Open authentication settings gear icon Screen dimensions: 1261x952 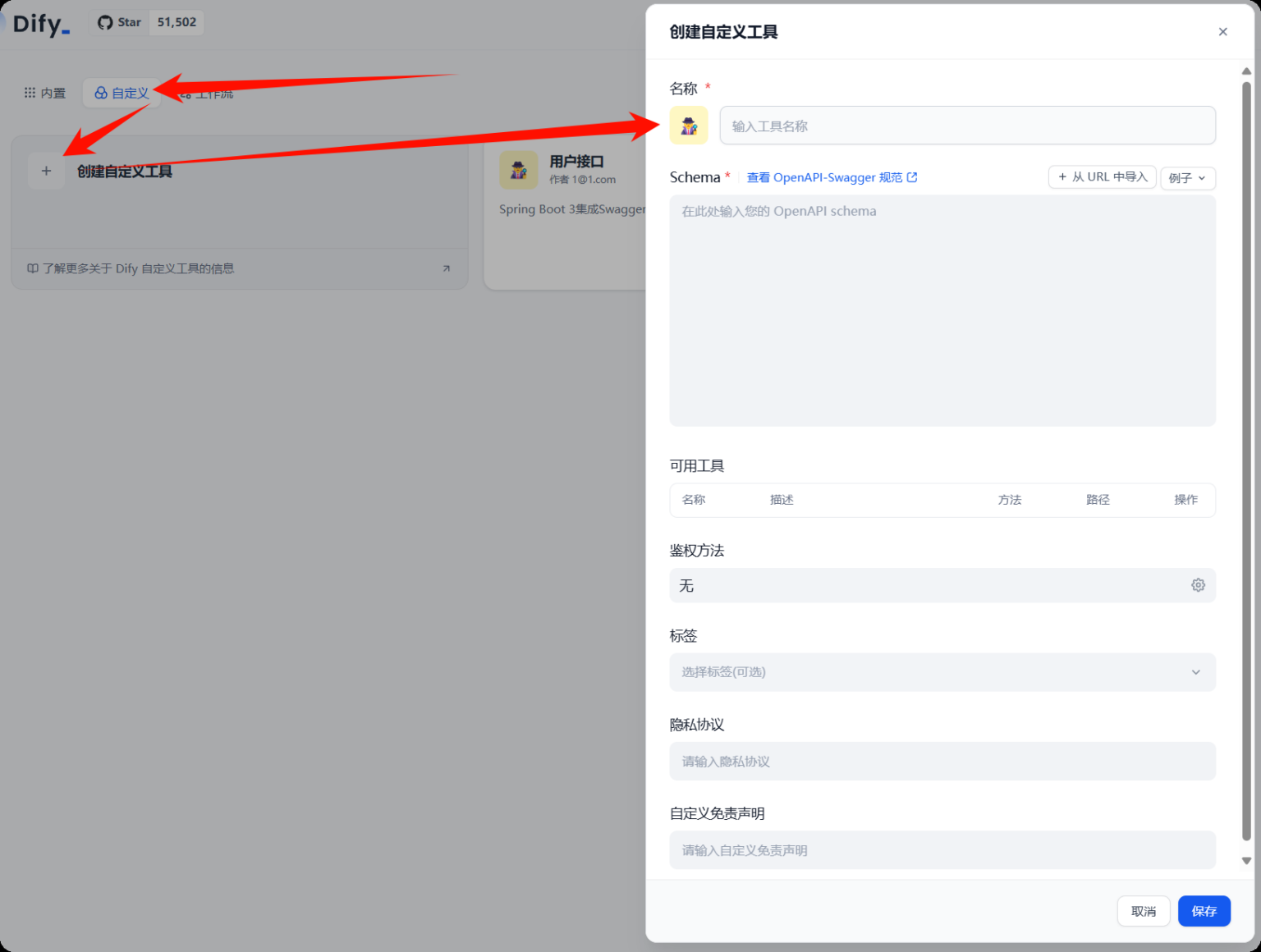1198,585
